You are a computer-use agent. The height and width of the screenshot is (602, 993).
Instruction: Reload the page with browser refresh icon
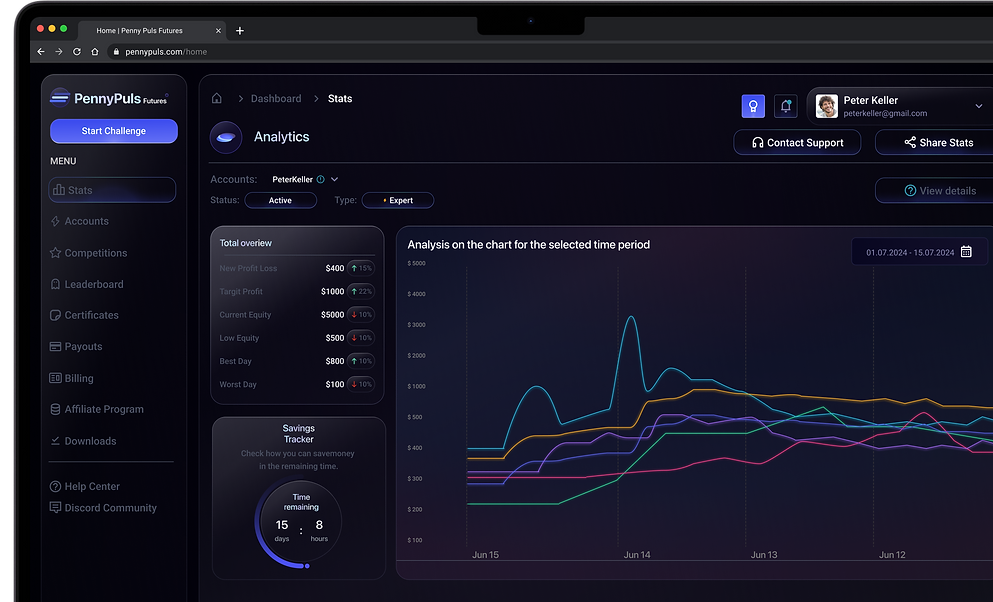coord(77,52)
